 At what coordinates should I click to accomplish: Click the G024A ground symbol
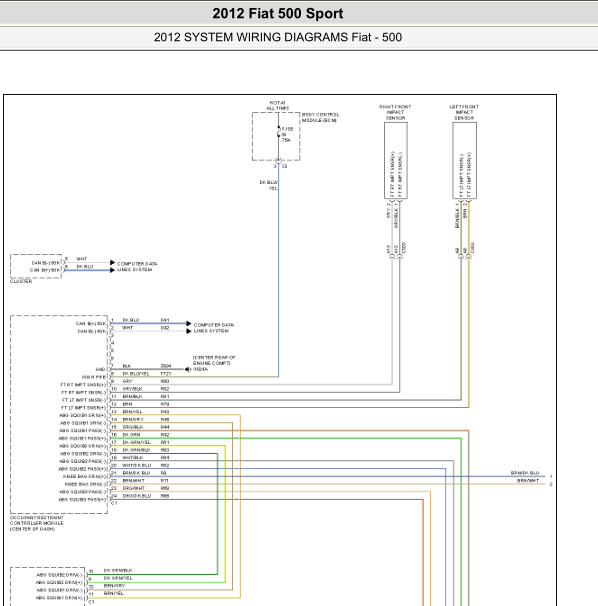pyautogui.click(x=187, y=369)
